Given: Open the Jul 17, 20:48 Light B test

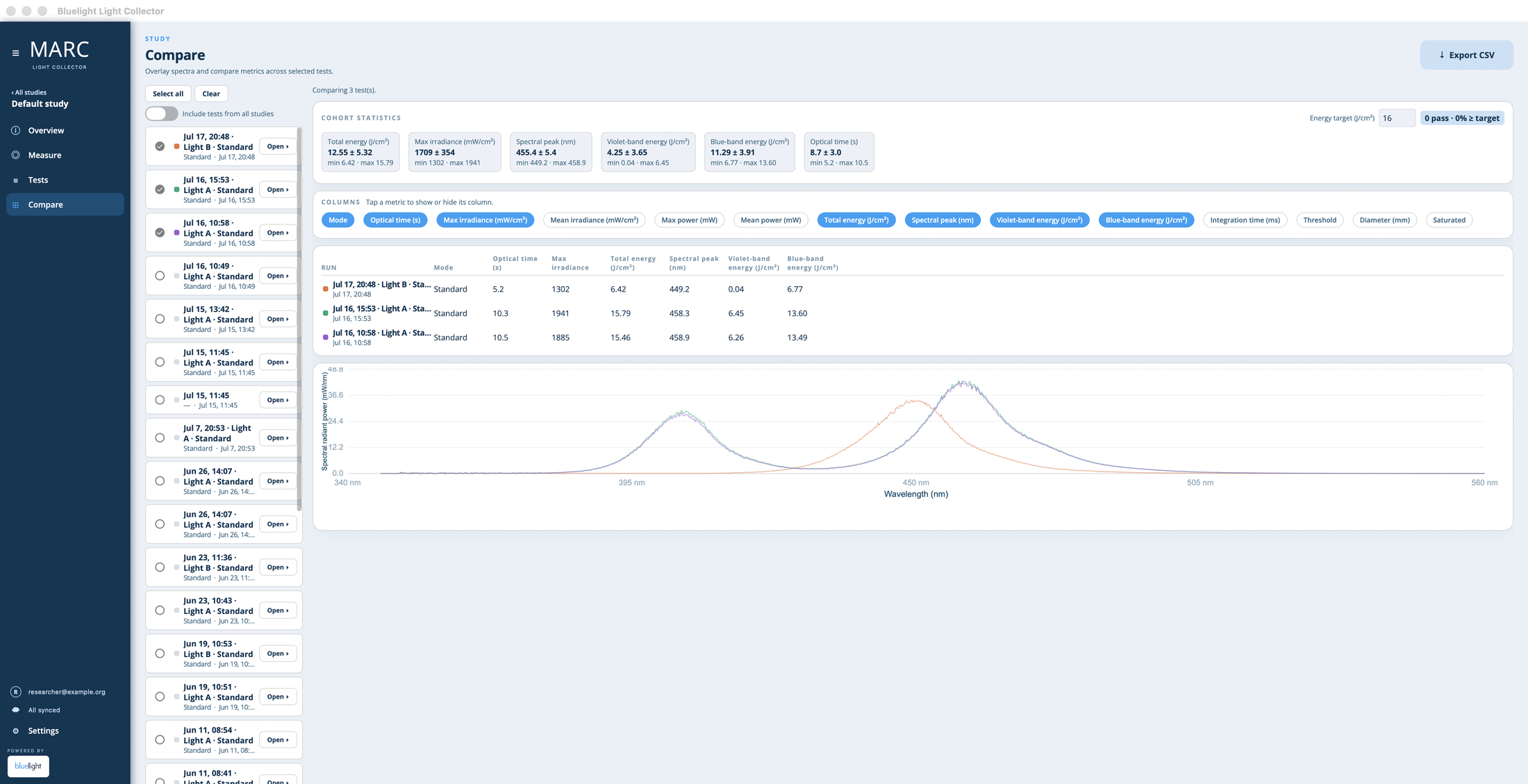Looking at the screenshot, I should pyautogui.click(x=278, y=147).
